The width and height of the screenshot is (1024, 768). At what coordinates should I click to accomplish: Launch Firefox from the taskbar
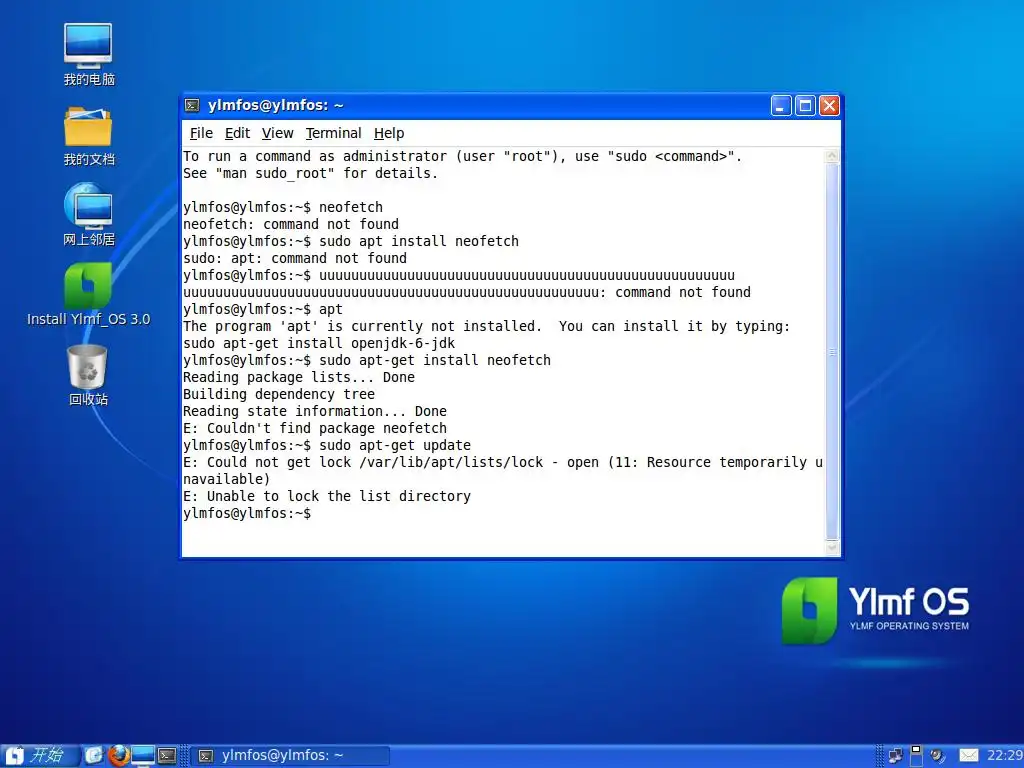click(x=119, y=756)
